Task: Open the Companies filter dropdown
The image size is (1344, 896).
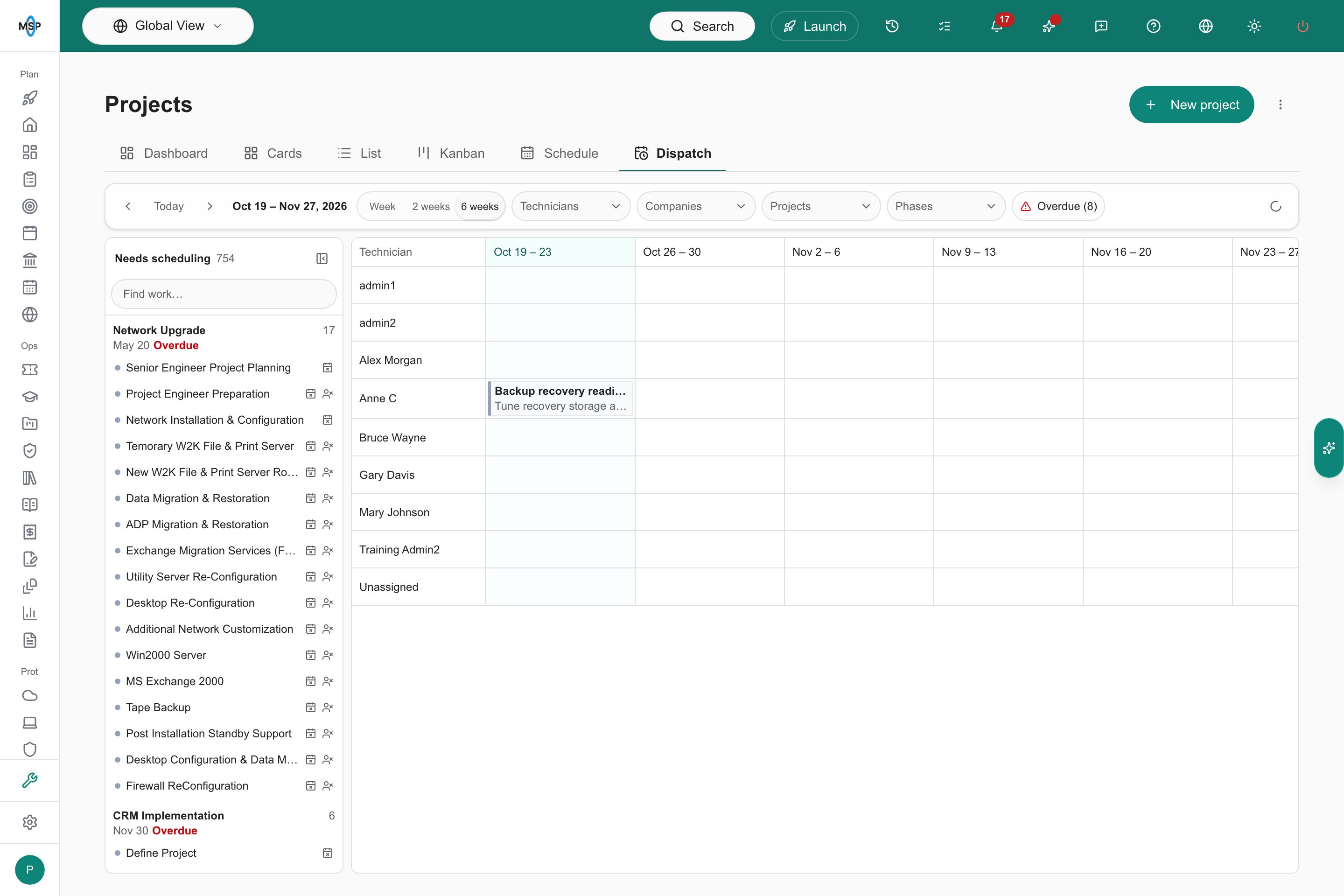Action: [x=696, y=206]
